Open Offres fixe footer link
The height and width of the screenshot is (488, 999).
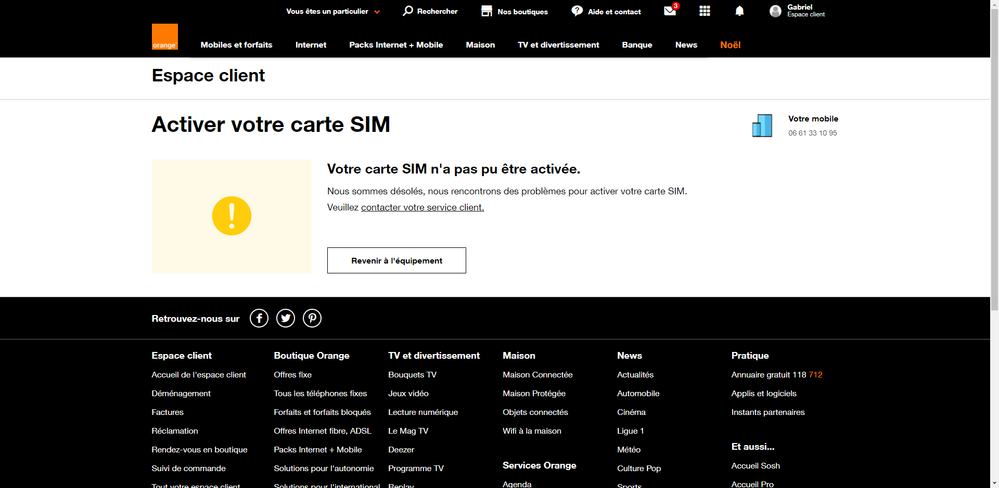click(x=292, y=375)
